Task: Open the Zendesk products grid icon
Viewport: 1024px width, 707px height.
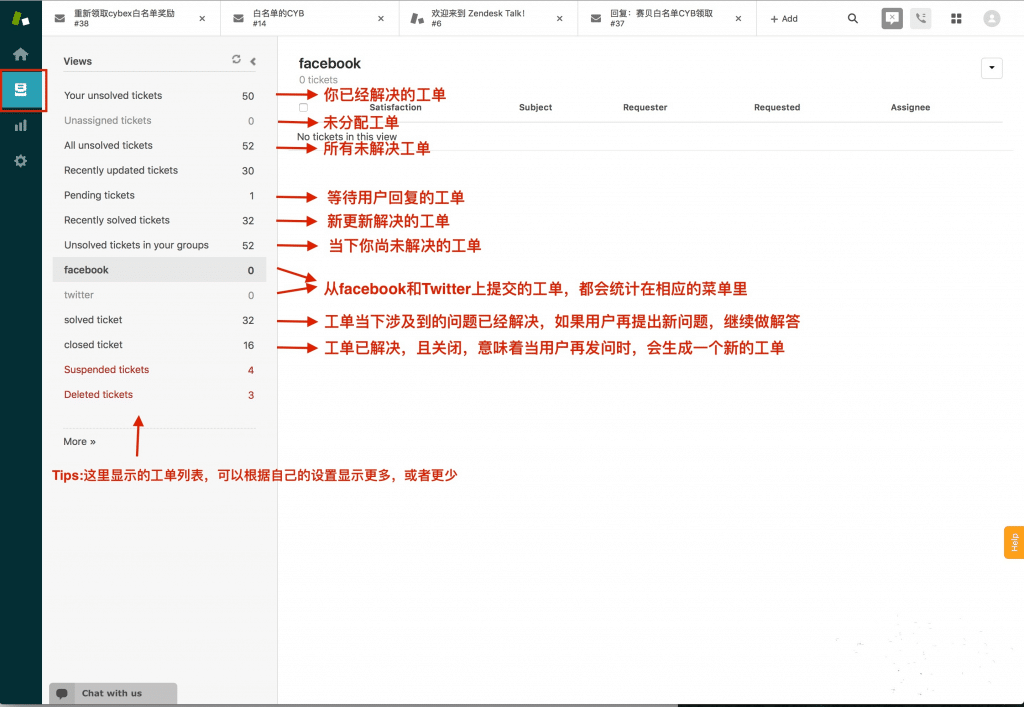Action: [x=956, y=18]
